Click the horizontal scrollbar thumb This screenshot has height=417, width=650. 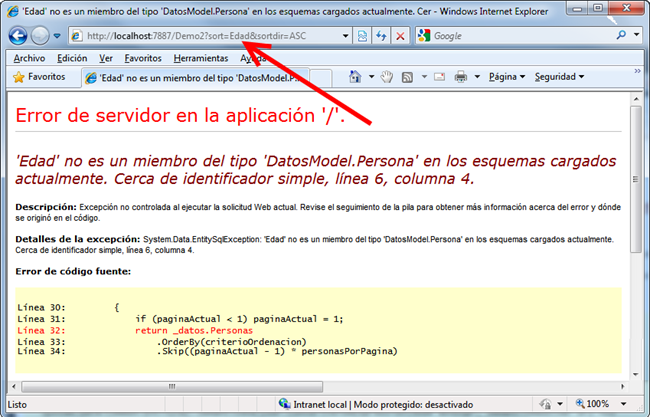coord(172,387)
